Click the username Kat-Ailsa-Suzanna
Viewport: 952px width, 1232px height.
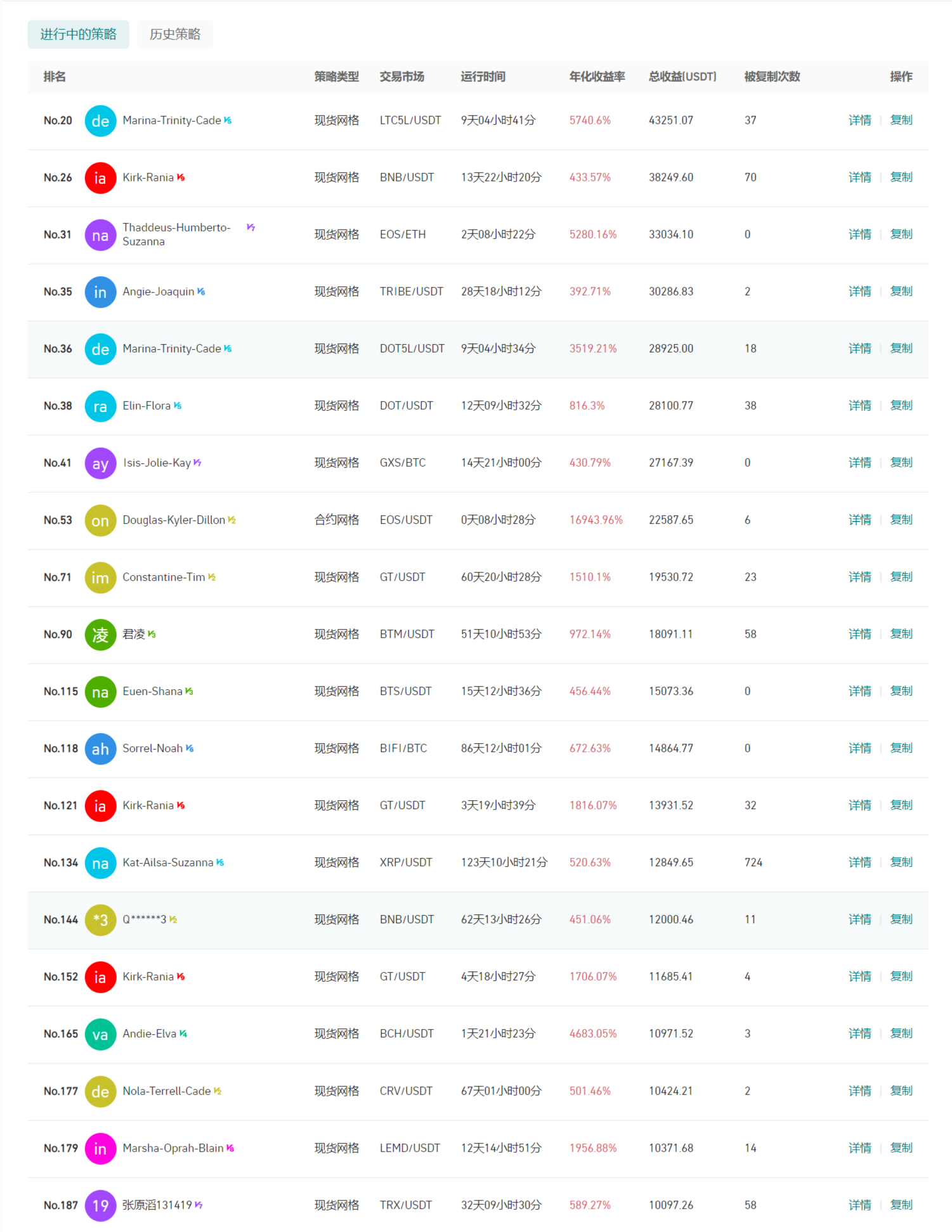pos(168,862)
